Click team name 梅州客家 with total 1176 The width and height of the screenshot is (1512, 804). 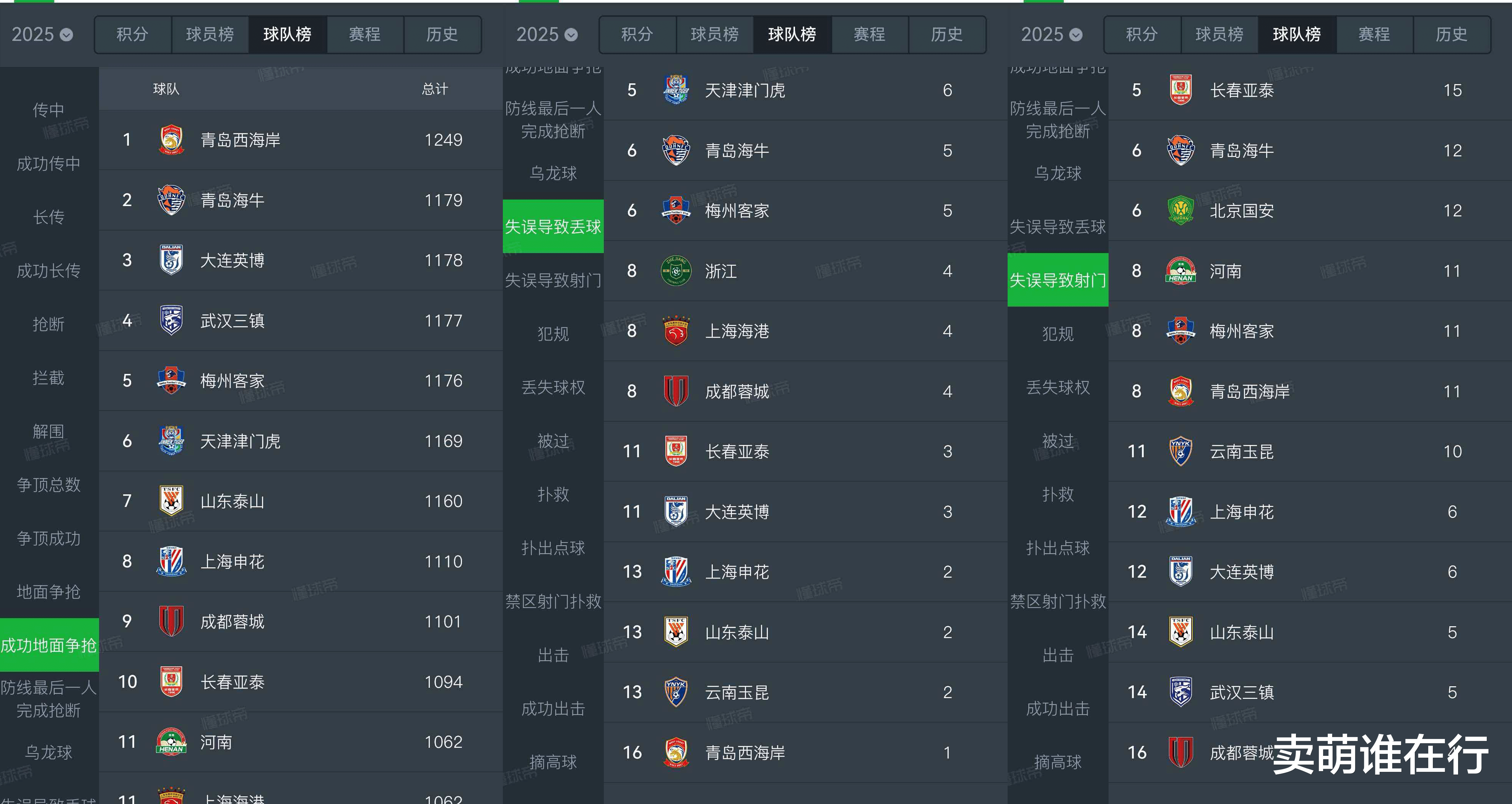pos(232,381)
